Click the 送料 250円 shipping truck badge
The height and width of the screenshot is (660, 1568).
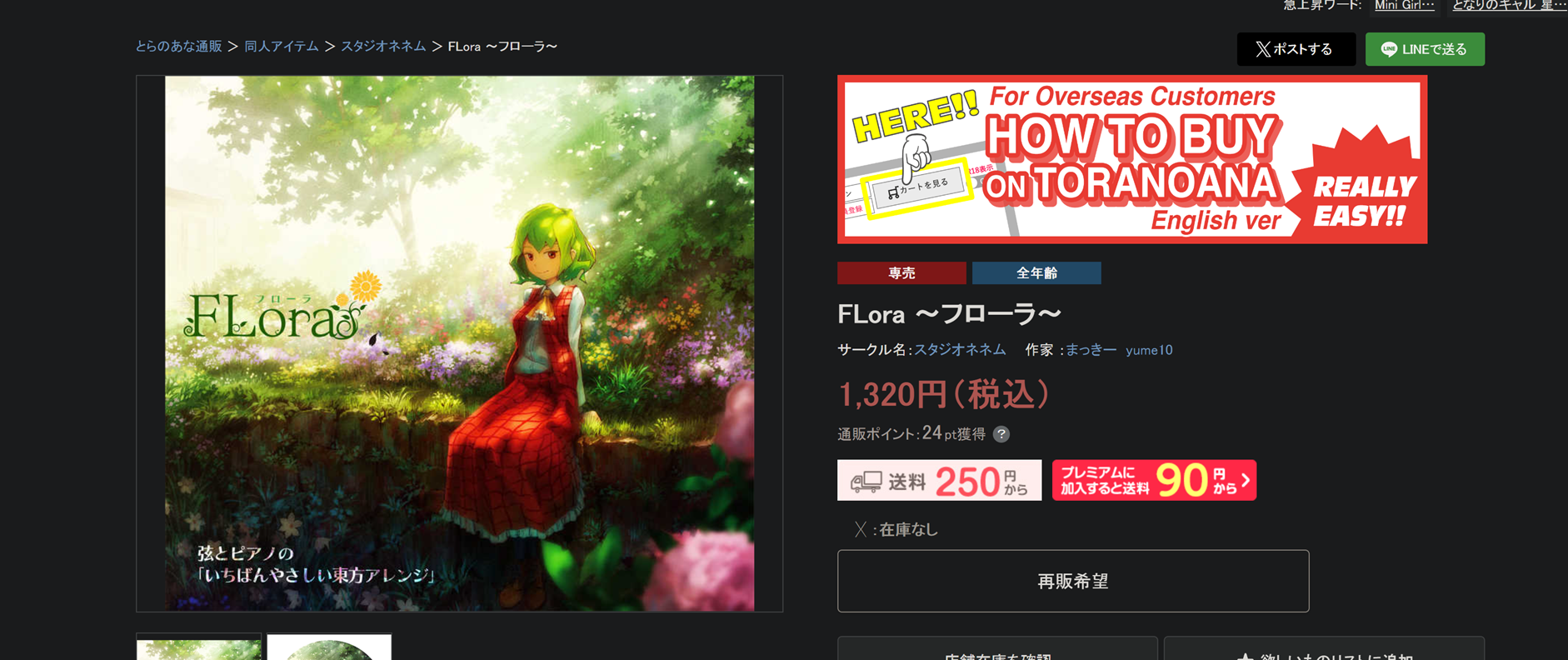[x=939, y=480]
